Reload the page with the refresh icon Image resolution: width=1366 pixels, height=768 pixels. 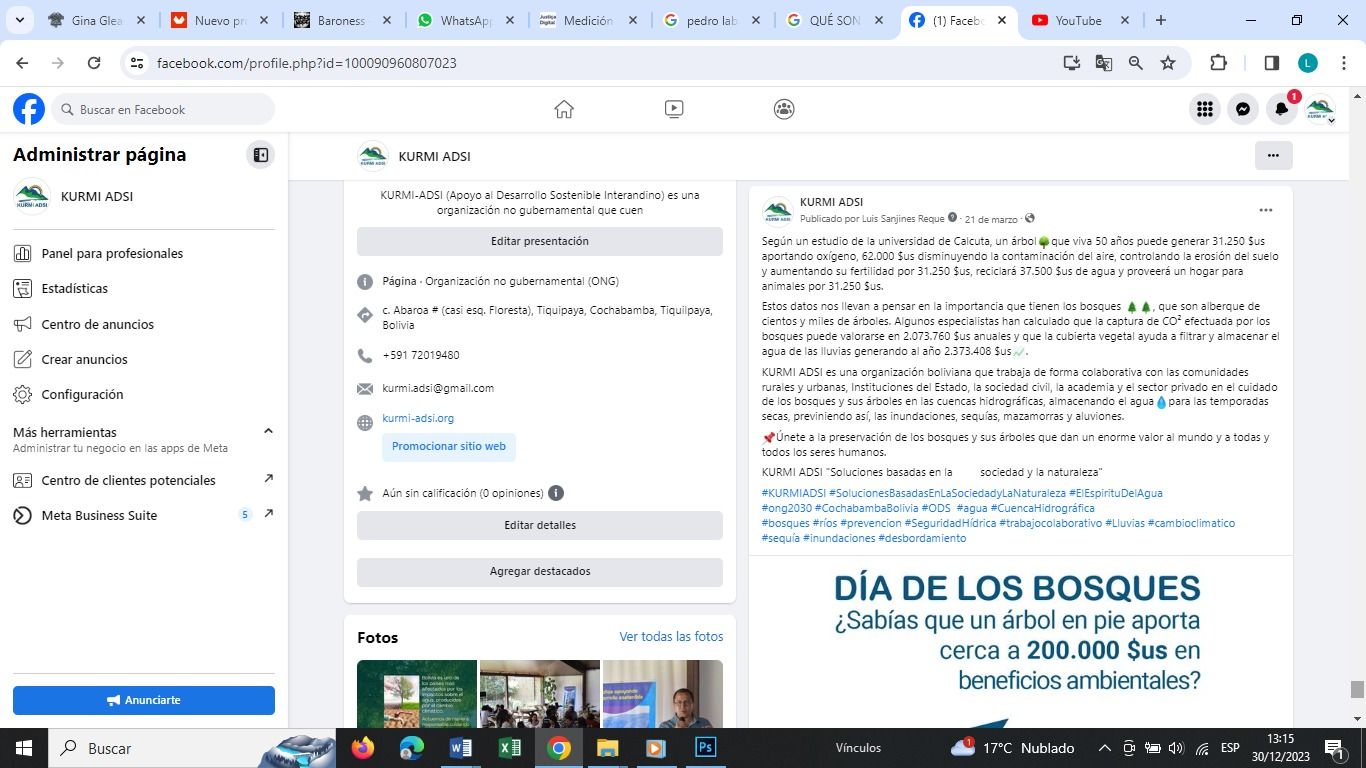94,62
